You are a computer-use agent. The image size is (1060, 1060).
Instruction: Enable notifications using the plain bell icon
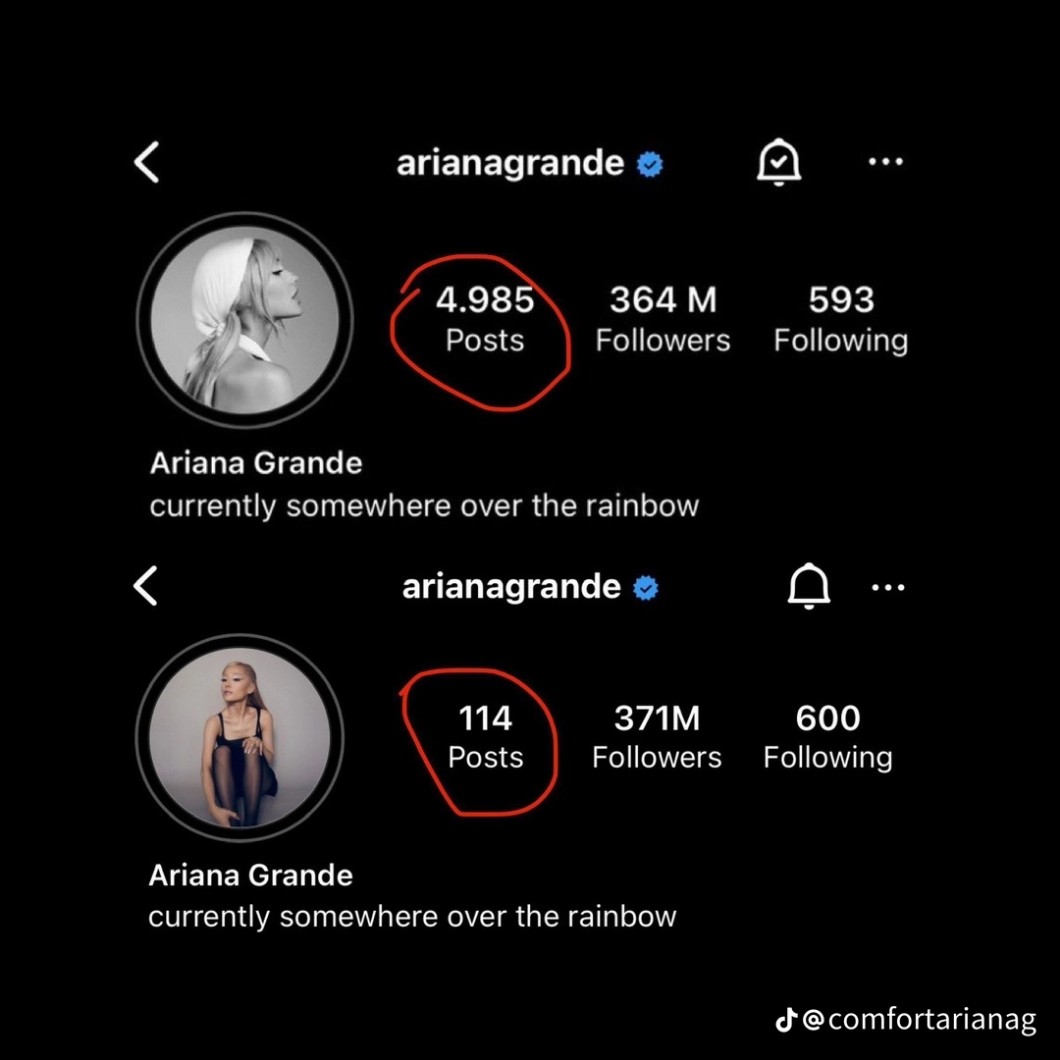click(x=809, y=586)
